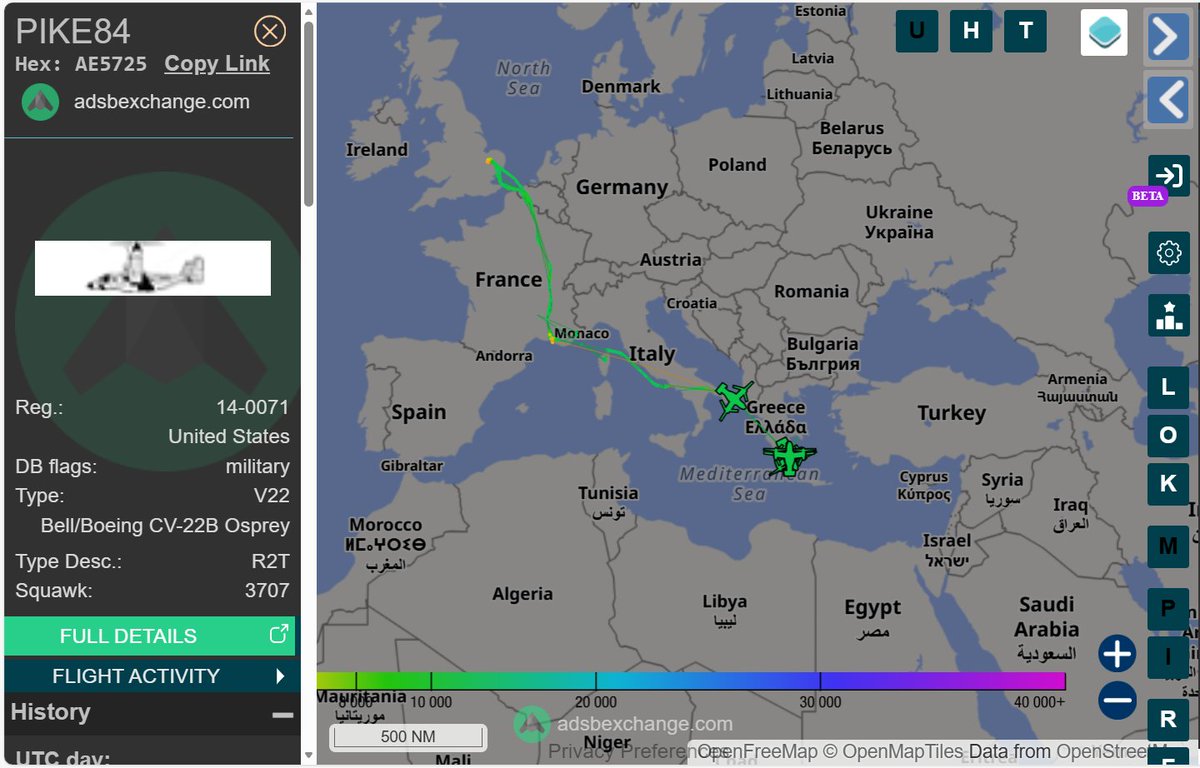This screenshot has height=768, width=1200.
Task: Click the squawk value 3707
Action: click(x=267, y=591)
